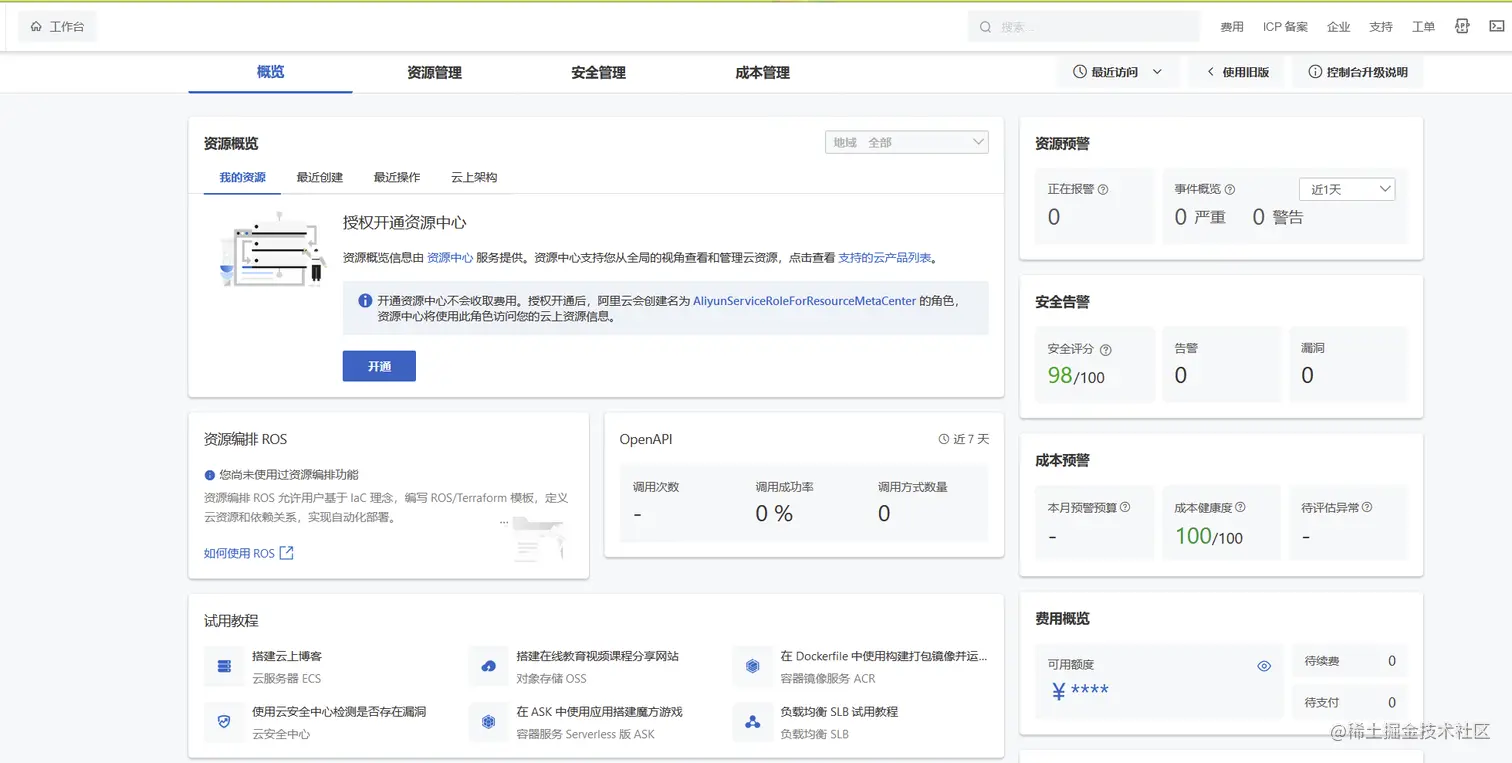Click the ACR icon for Dockerfile tutorial

tap(752, 666)
